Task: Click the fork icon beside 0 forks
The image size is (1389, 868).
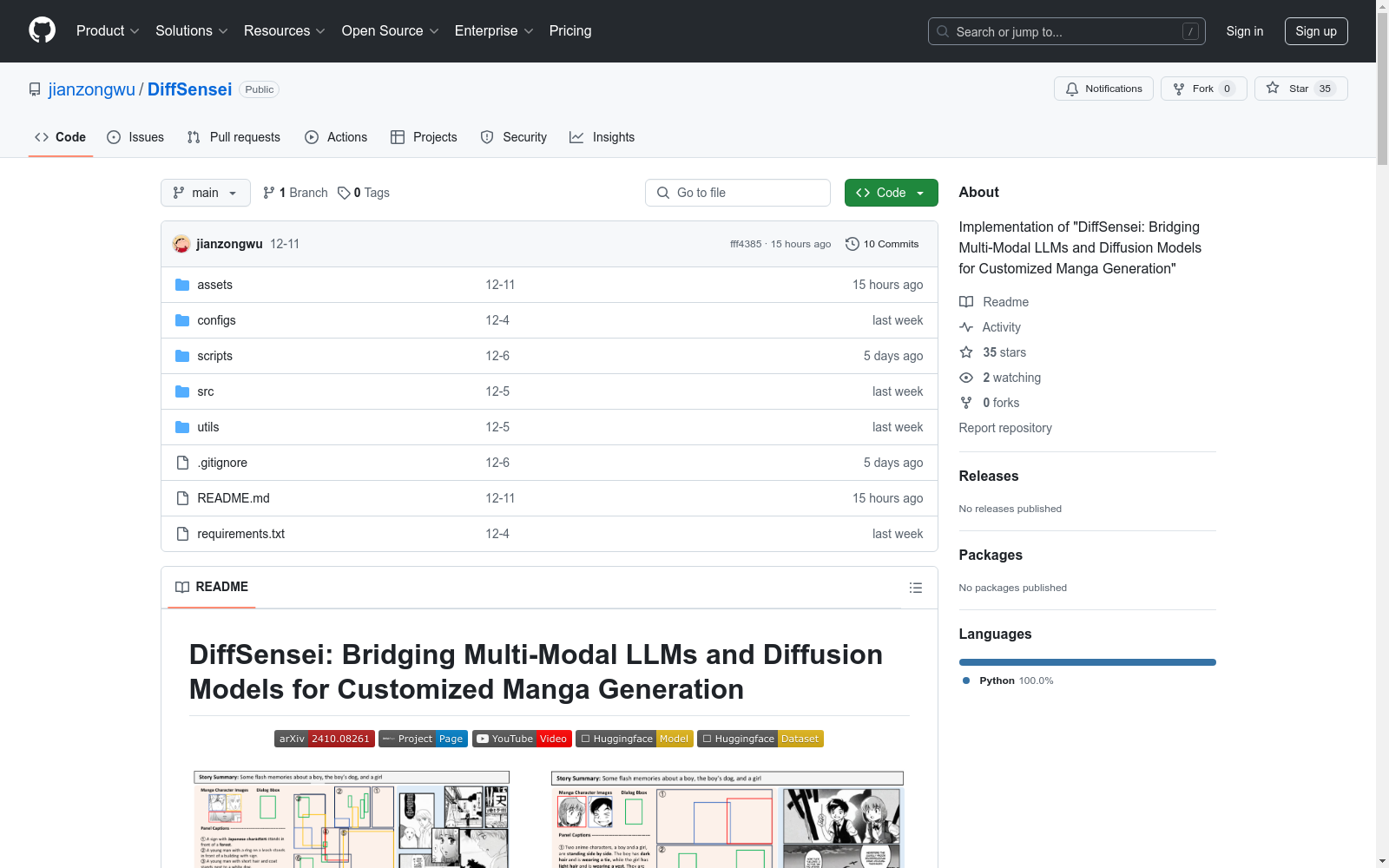Action: 966,403
